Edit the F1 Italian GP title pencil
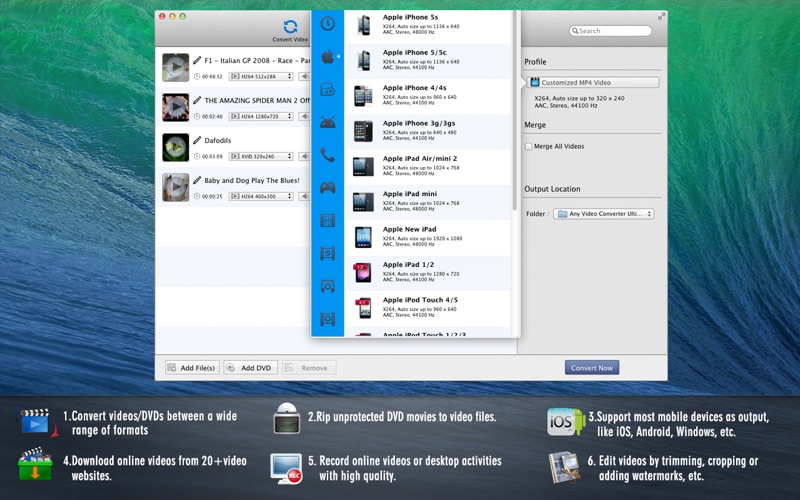The height and width of the screenshot is (500, 800). pyautogui.click(x=197, y=60)
